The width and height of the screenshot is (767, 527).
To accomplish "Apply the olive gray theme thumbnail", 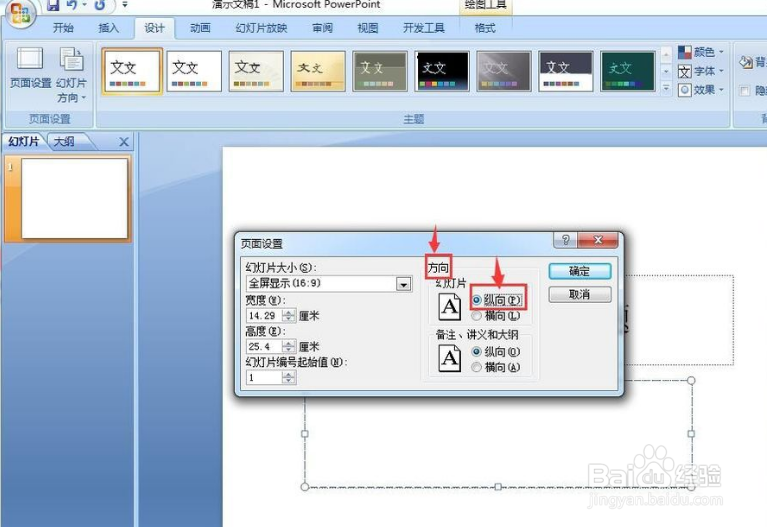I will 380,71.
